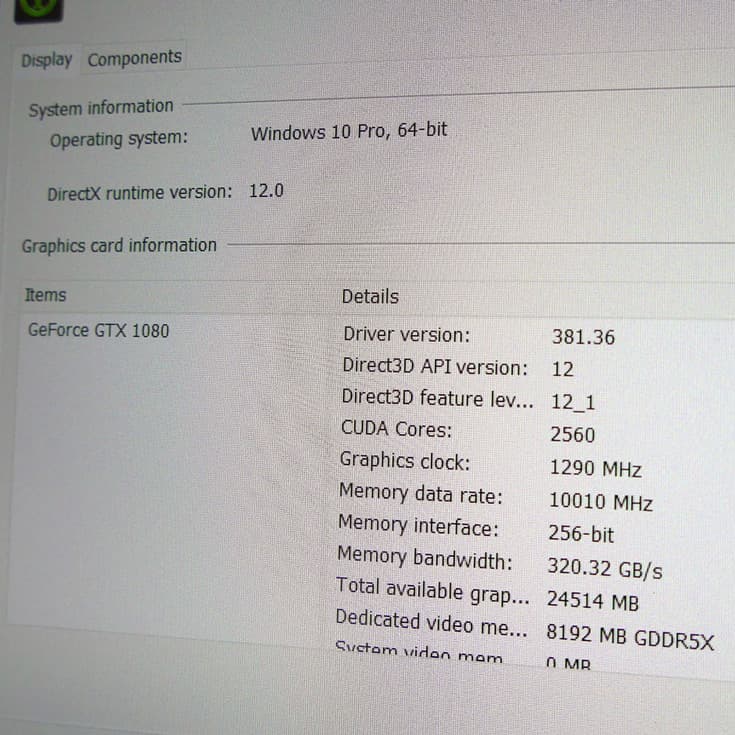Screen dimensions: 735x735
Task: Switch to the Display tab
Action: (x=46, y=60)
